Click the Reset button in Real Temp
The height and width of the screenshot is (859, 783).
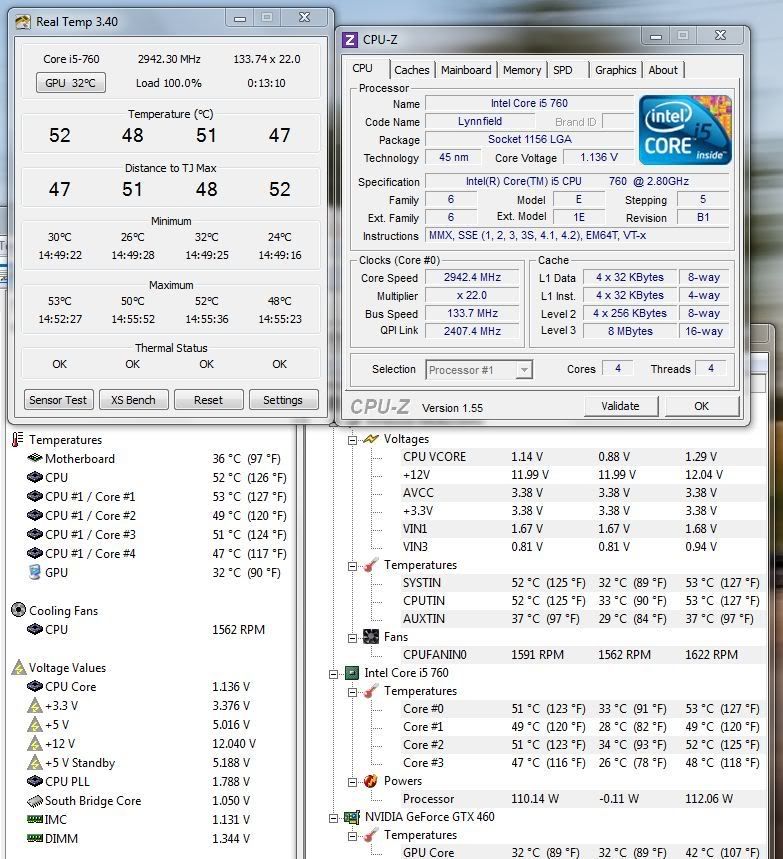(208, 400)
